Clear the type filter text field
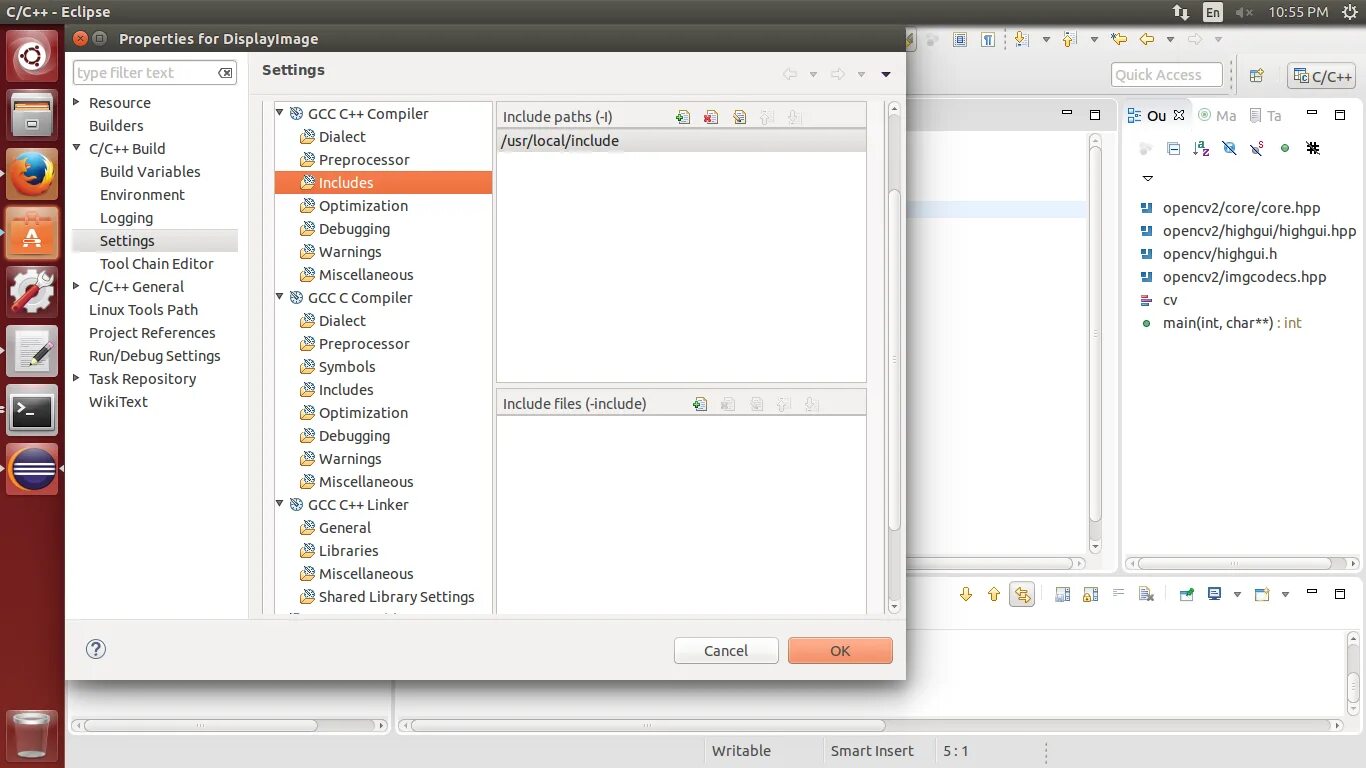The width and height of the screenshot is (1366, 768). point(227,73)
